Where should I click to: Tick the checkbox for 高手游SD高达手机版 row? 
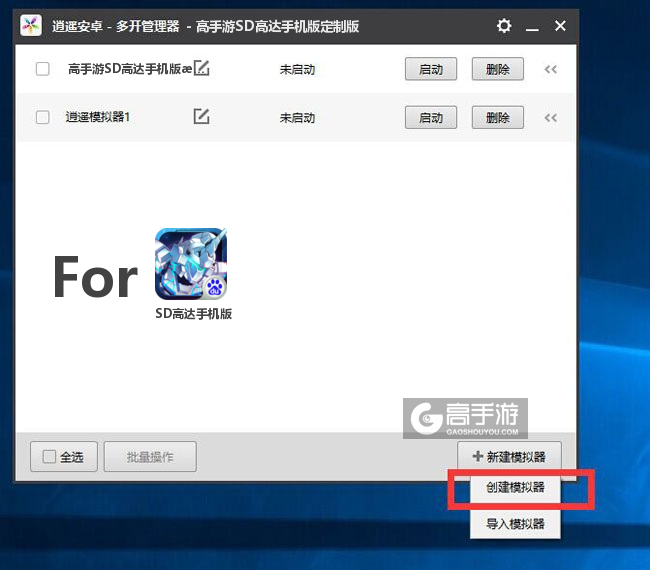pos(43,69)
